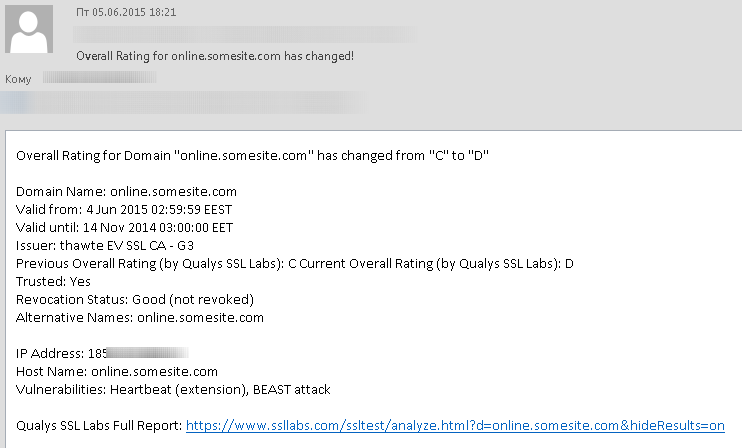
Task: Click the "Valid until: 14 Nov 2014" line
Action: click(x=124, y=227)
